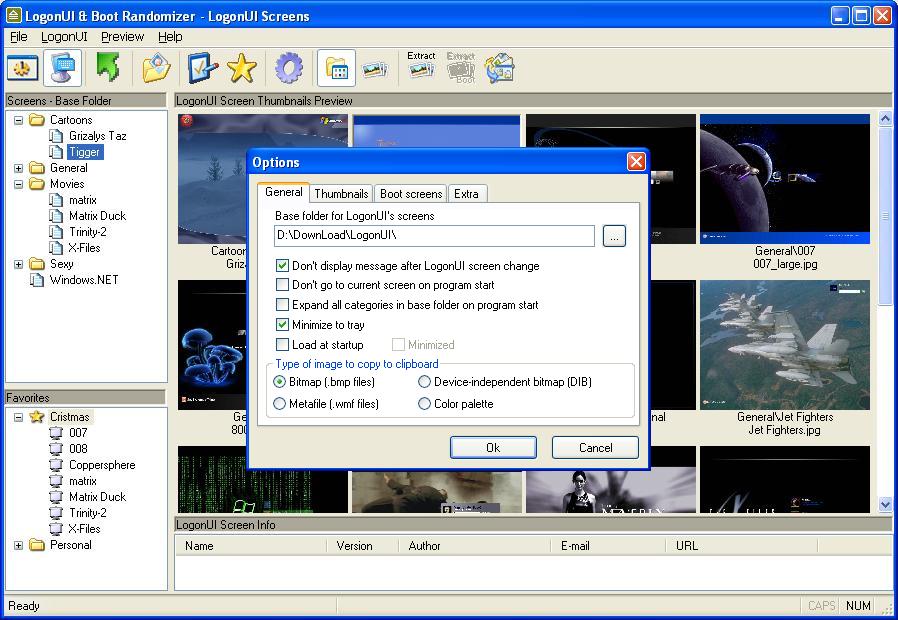Click the star icon next to Cristmas
The height and width of the screenshot is (620, 898).
point(37,417)
